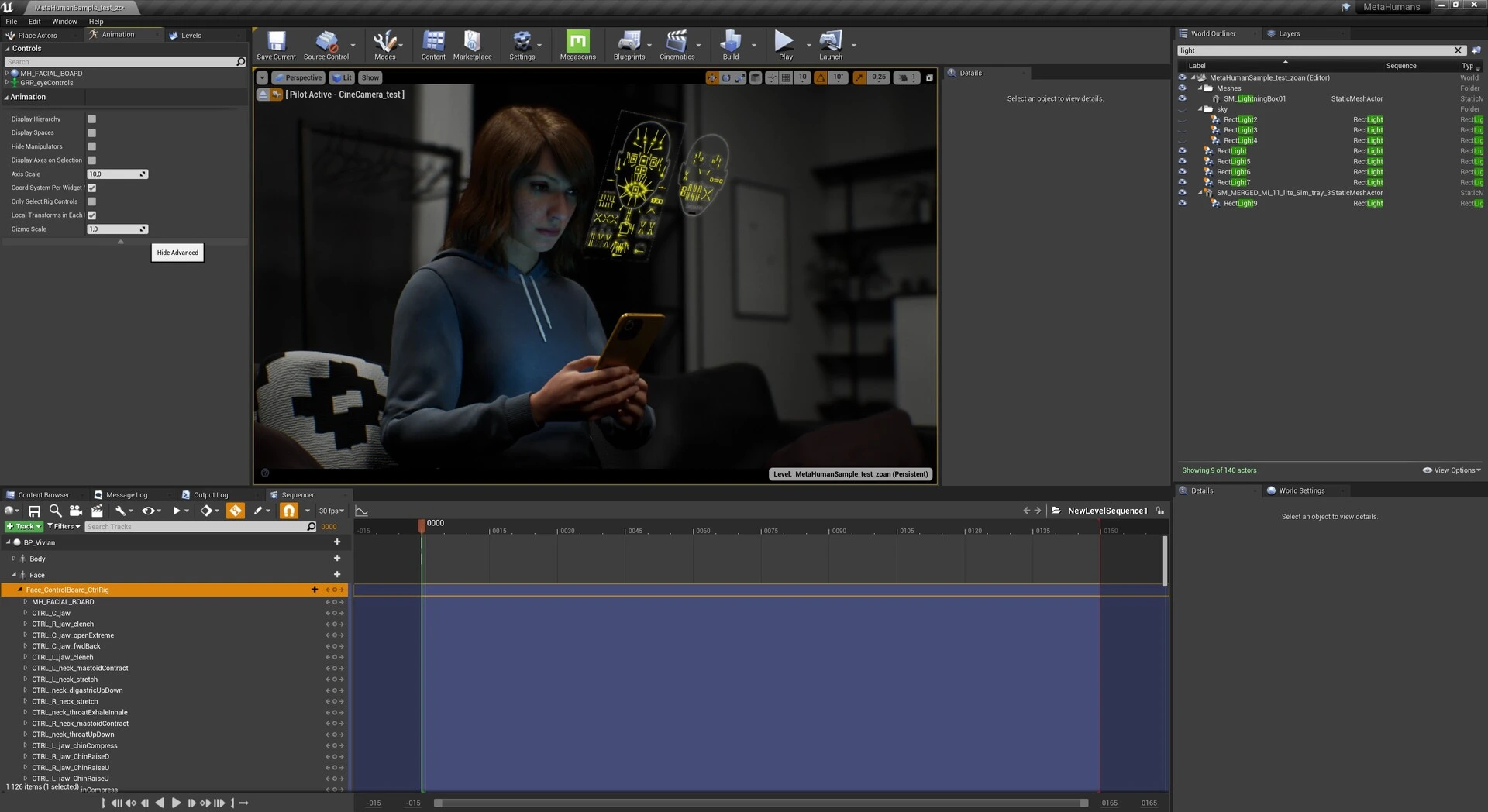Click the Blueprints toolbar icon
Screen dimensions: 1488x812
pyautogui.click(x=629, y=42)
